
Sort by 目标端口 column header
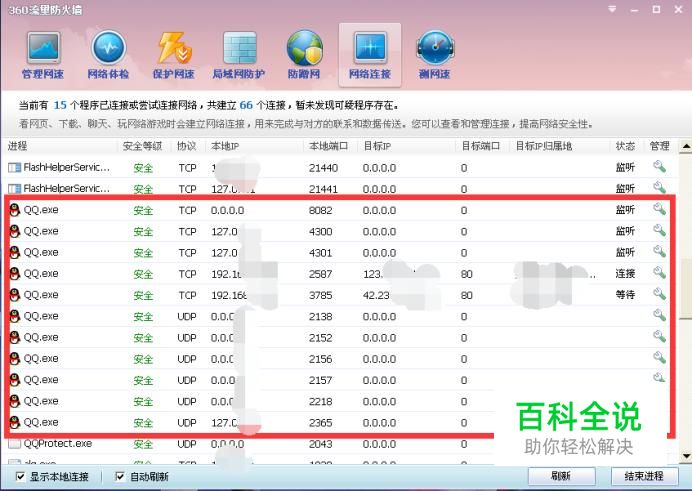[x=481, y=146]
